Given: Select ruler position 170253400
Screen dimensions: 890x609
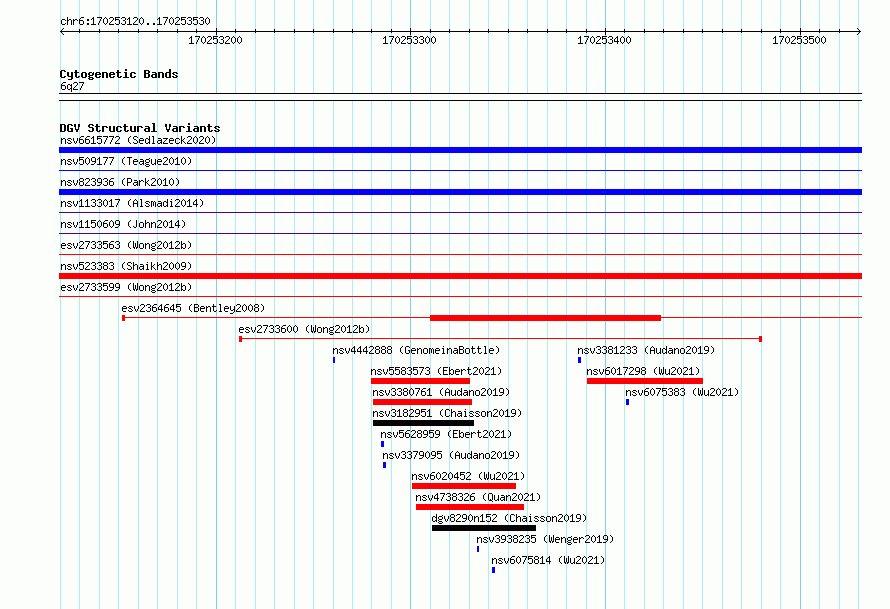Looking at the screenshot, I should pyautogui.click(x=604, y=40).
